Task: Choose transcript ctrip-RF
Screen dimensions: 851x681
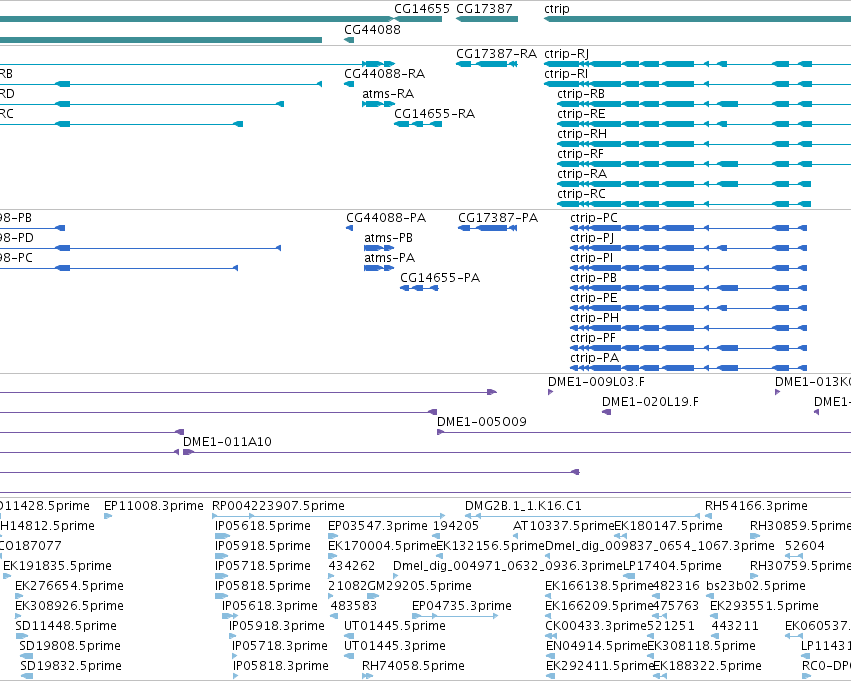Action: click(x=580, y=154)
